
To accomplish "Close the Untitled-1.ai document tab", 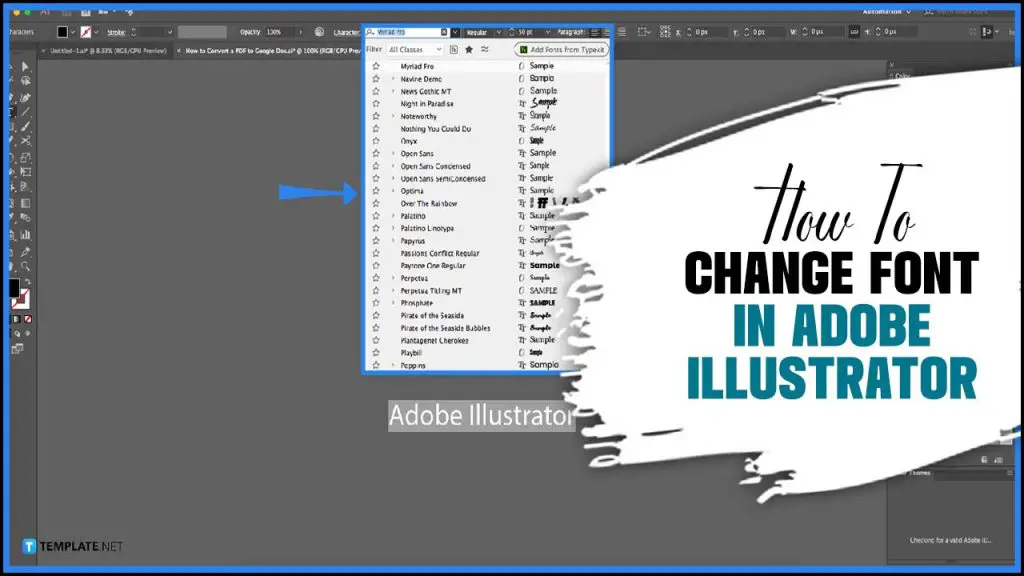I will (43, 51).
